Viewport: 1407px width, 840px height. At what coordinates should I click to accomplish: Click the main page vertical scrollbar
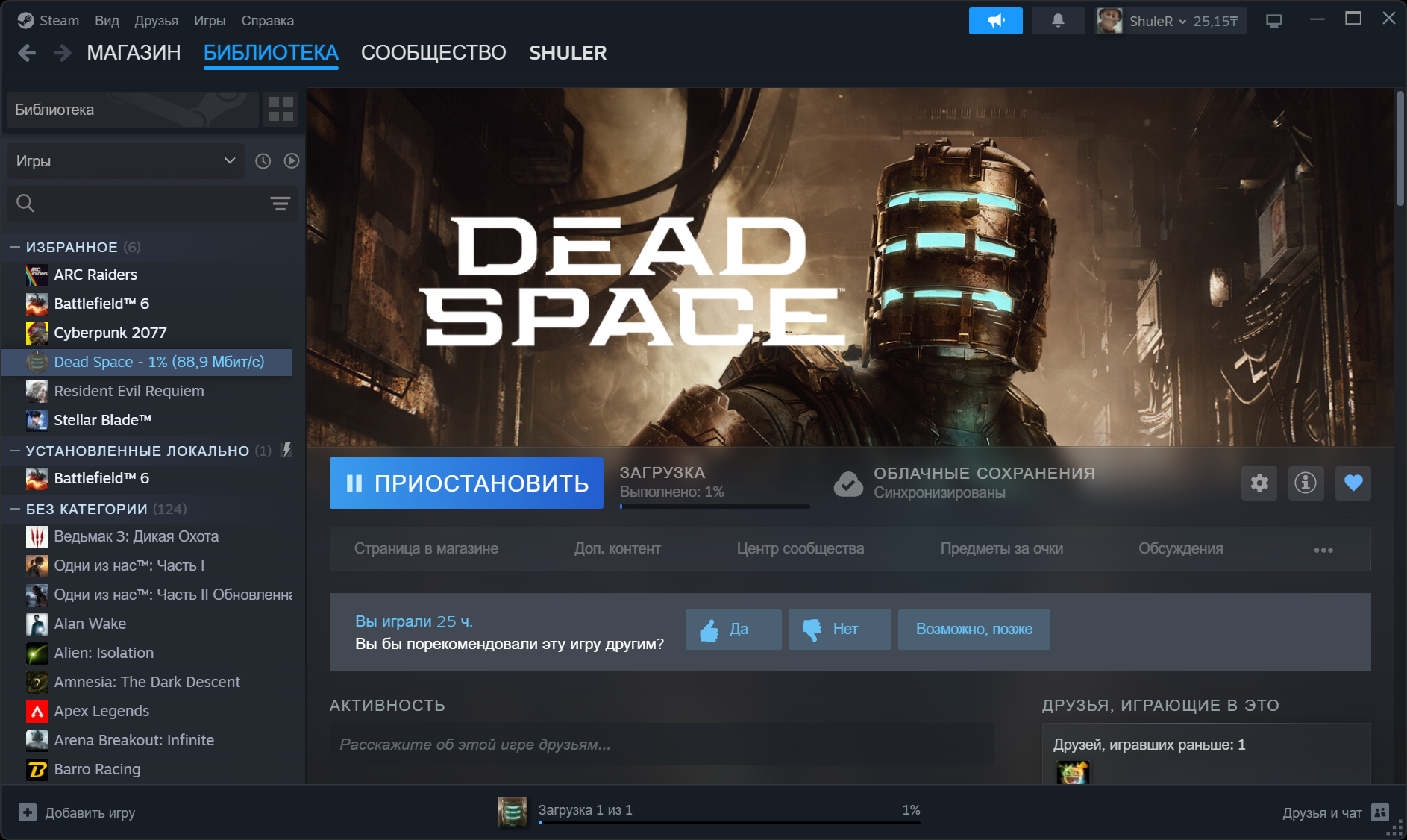(x=1400, y=148)
